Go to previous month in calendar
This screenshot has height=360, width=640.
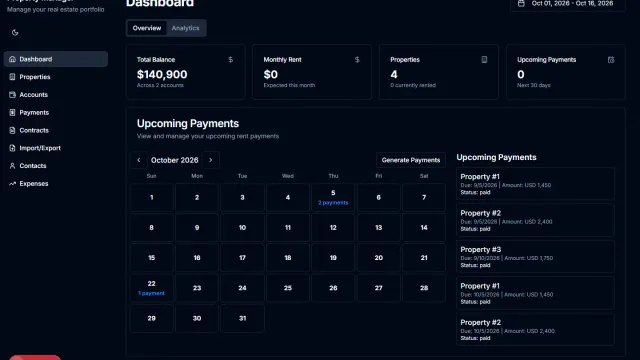coord(139,160)
